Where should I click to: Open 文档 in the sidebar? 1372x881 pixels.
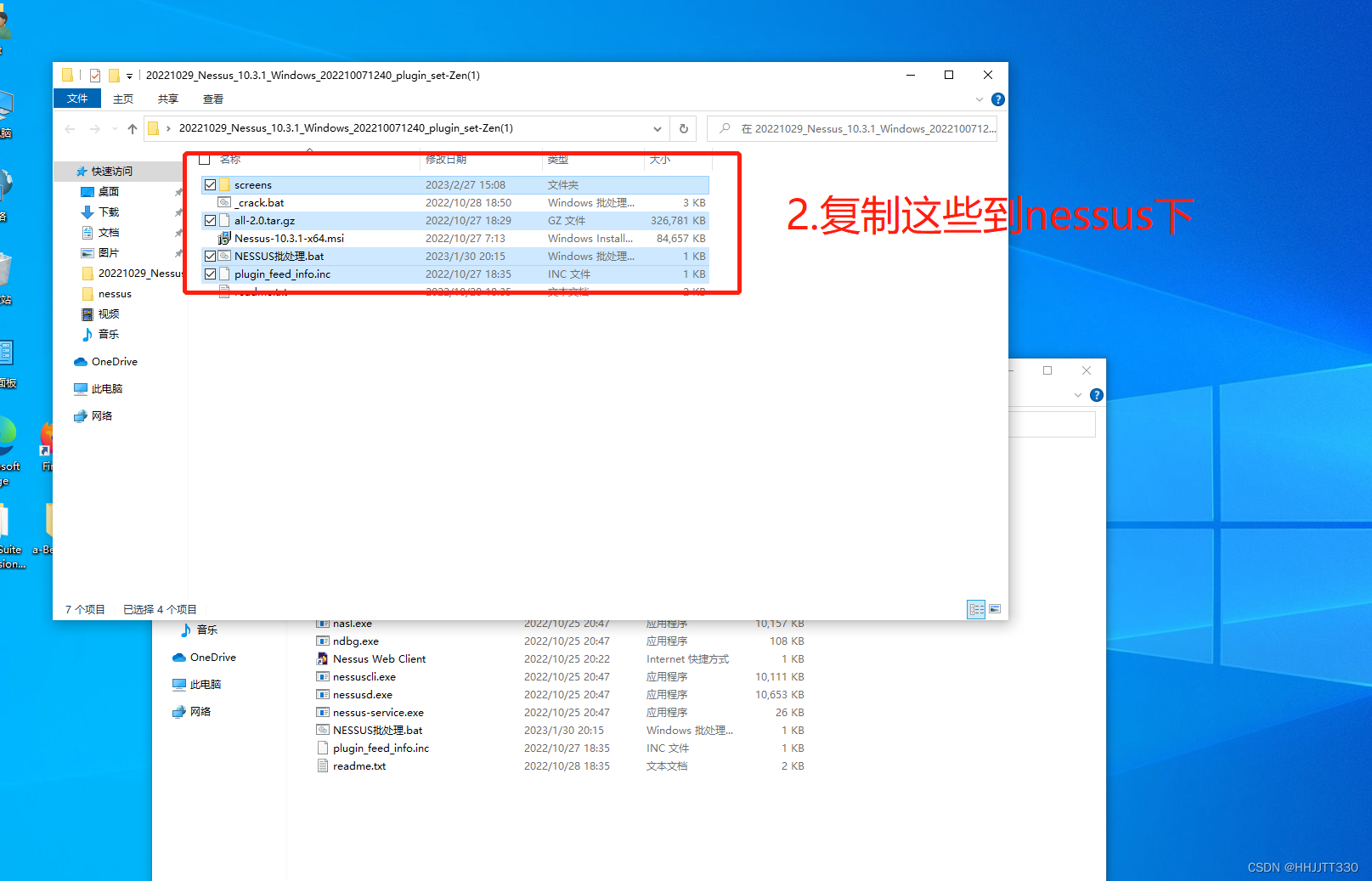coord(108,232)
